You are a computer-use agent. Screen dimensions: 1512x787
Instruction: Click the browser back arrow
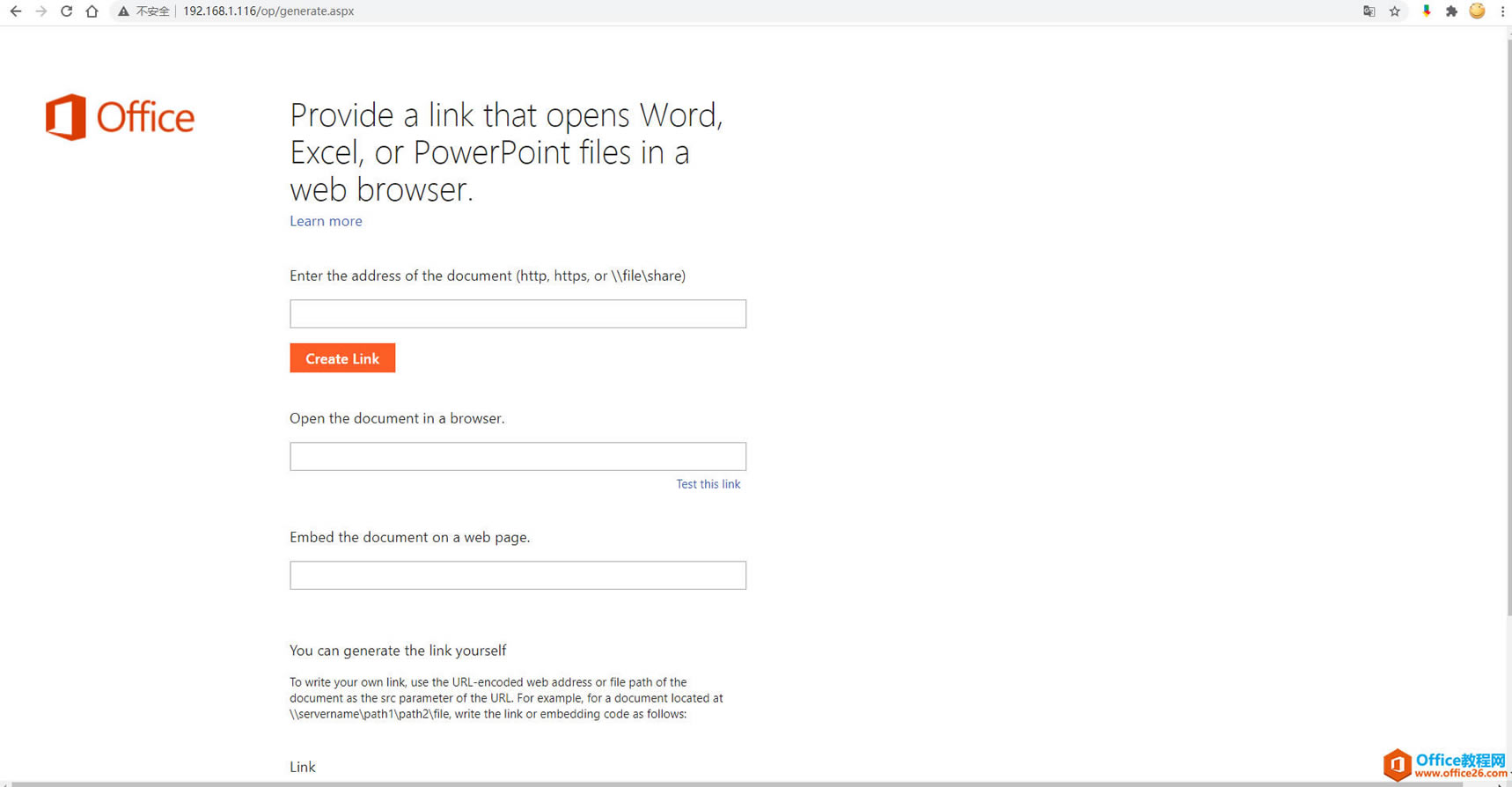[x=15, y=11]
